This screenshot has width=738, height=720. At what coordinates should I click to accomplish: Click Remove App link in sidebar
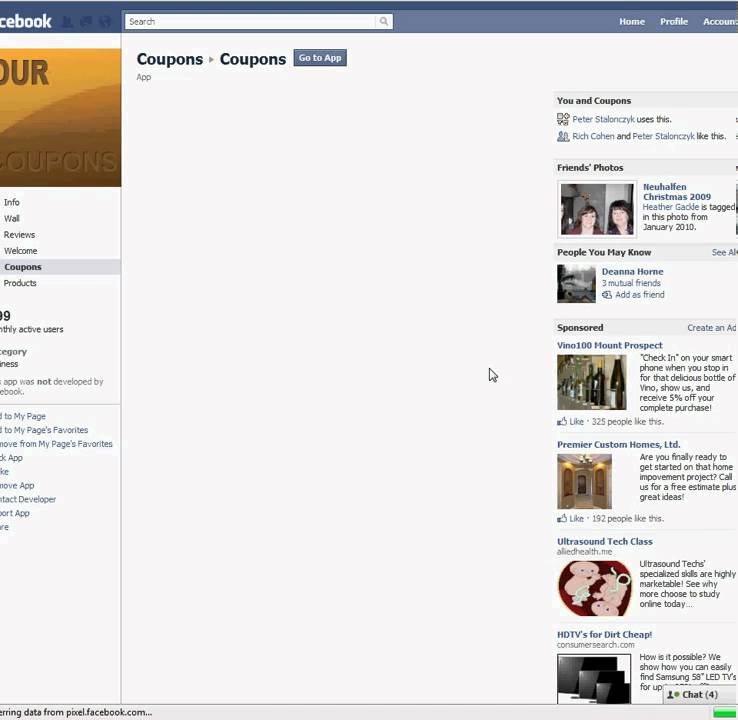(x=17, y=486)
